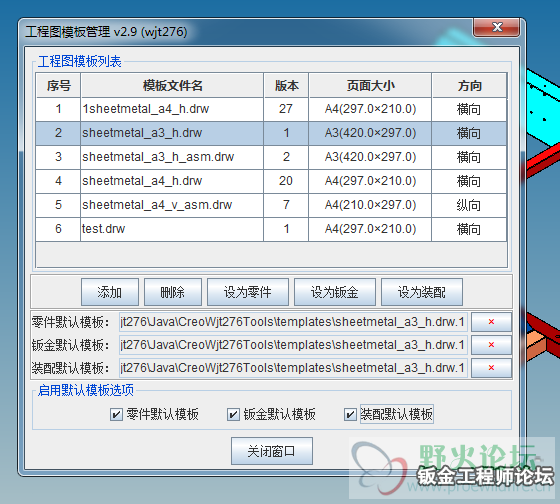Toggle the 钣金默认模板 checkbox

(x=233, y=414)
